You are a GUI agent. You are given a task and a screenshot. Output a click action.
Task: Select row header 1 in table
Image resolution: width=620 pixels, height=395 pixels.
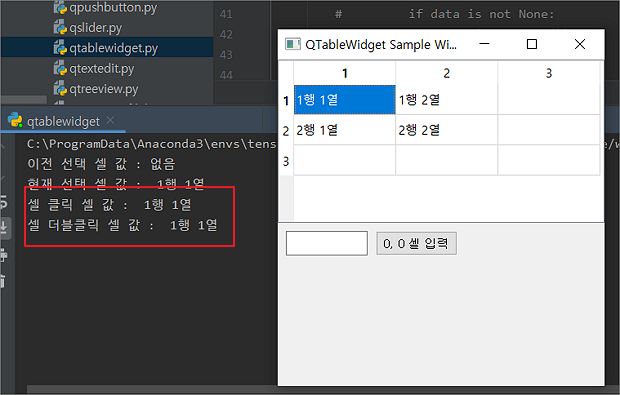point(286,100)
